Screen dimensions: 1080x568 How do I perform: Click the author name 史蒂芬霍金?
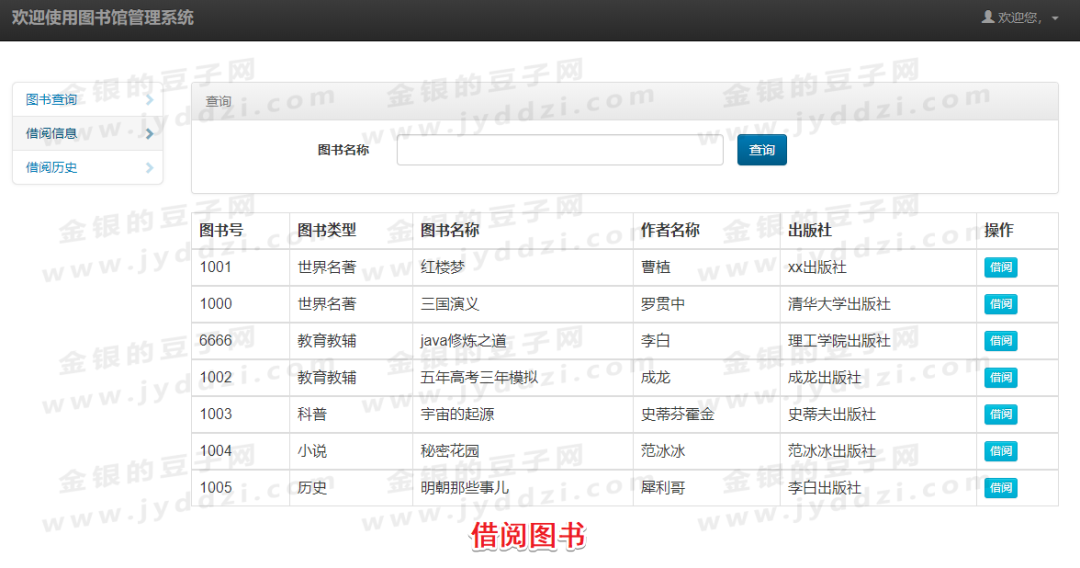[x=677, y=414]
